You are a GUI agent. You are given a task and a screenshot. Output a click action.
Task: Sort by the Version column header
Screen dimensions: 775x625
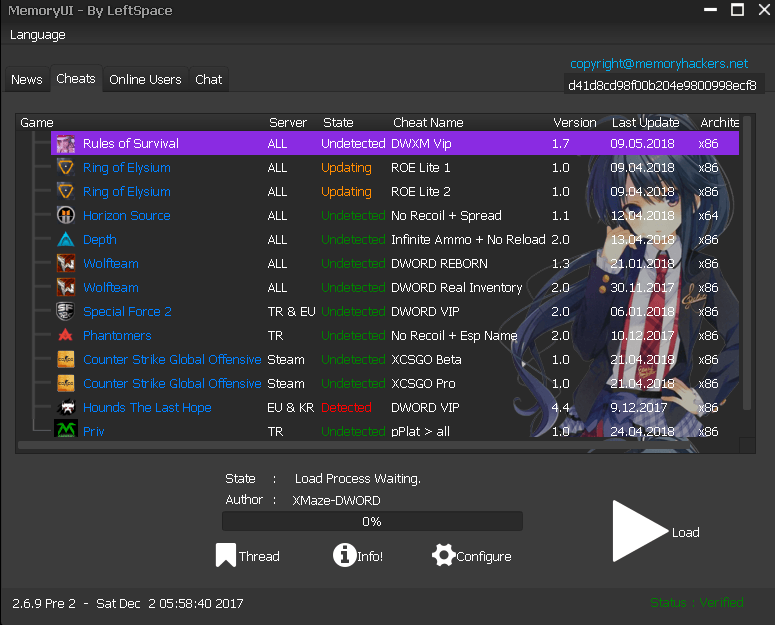[x=575, y=123]
